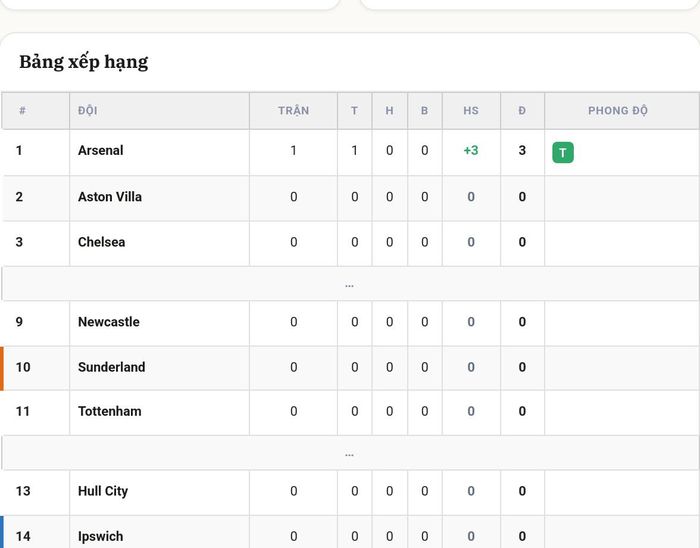The image size is (700, 548).
Task: Click the TRẬN column header
Action: coord(293,111)
